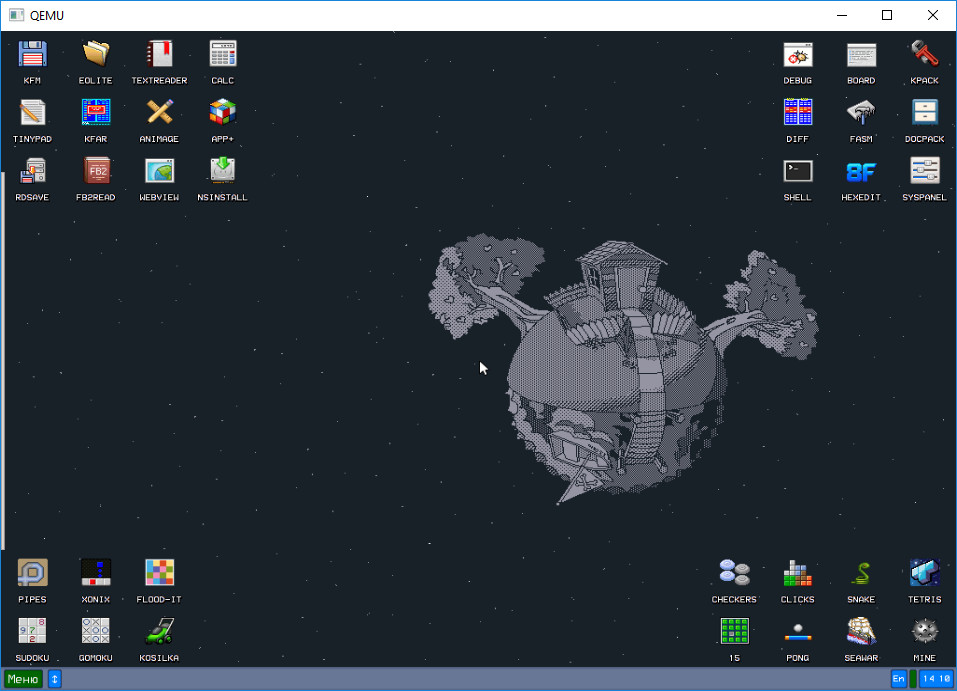
Task: Start the TETRIS game icon
Action: pos(925,573)
